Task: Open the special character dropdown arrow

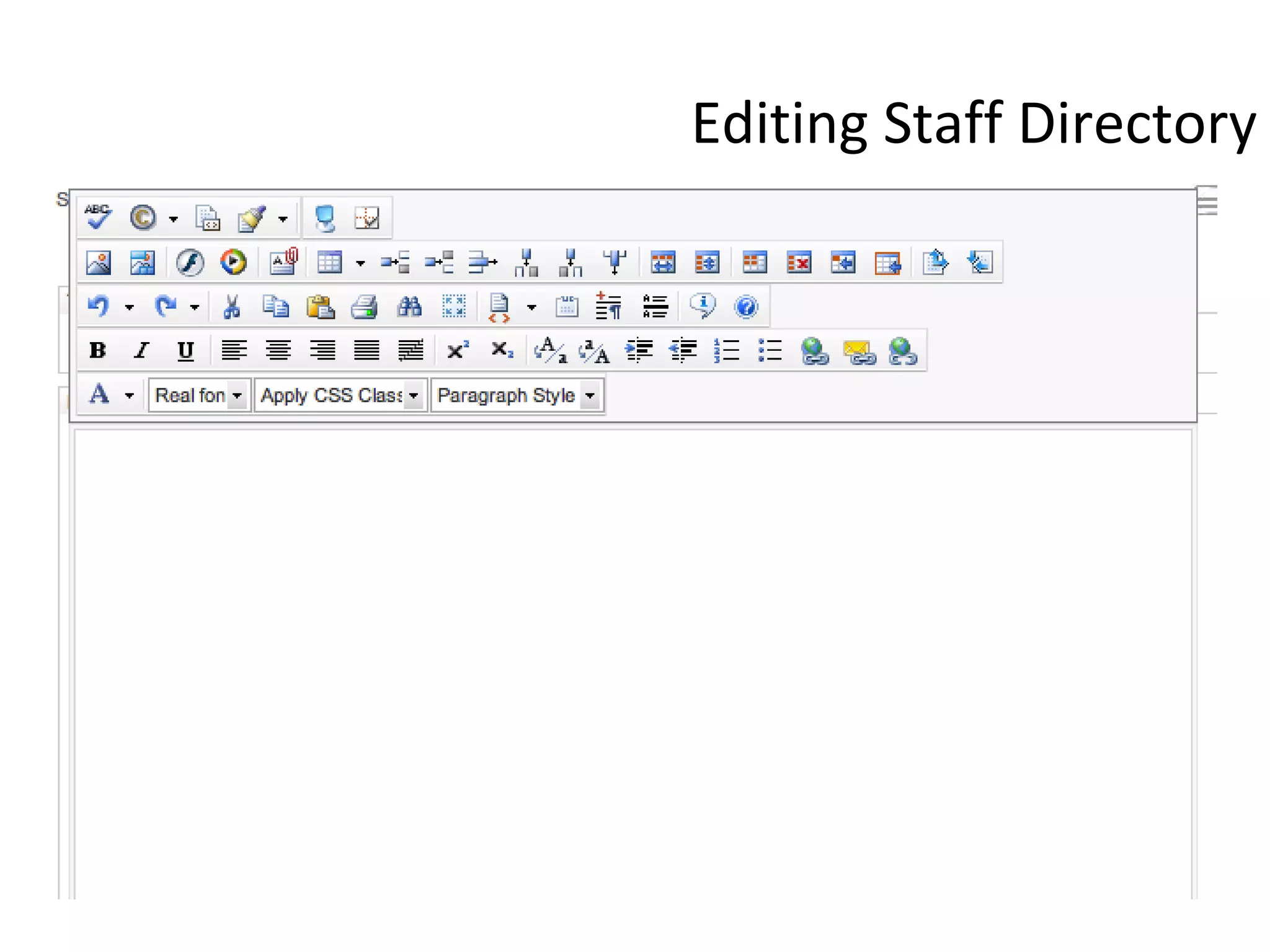Action: coord(174,219)
